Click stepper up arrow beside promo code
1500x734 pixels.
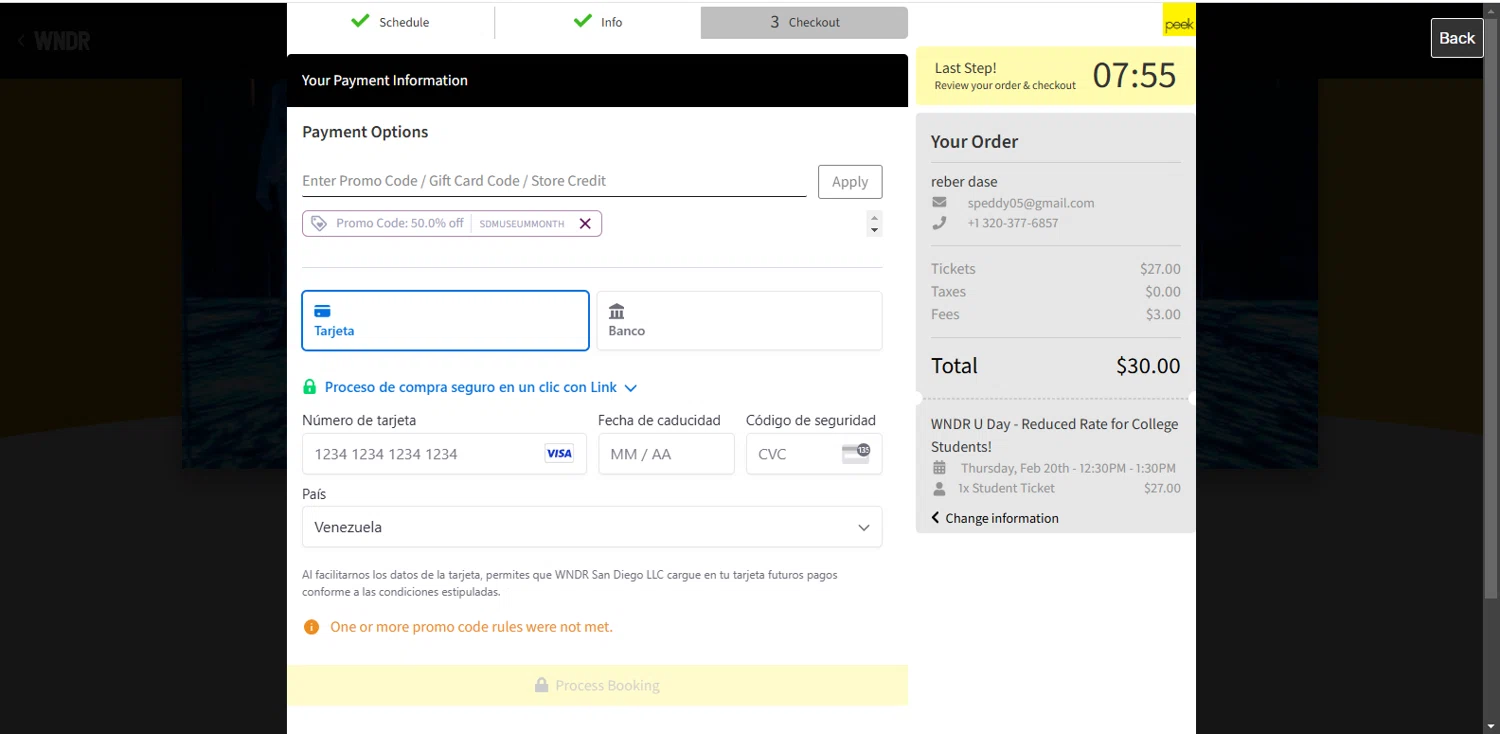pos(875,218)
